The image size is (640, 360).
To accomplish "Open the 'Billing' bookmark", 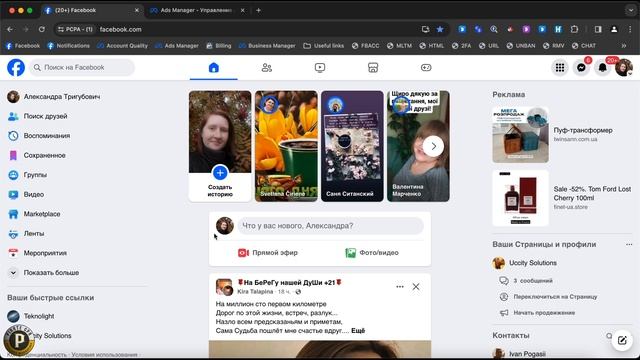I will (219, 46).
